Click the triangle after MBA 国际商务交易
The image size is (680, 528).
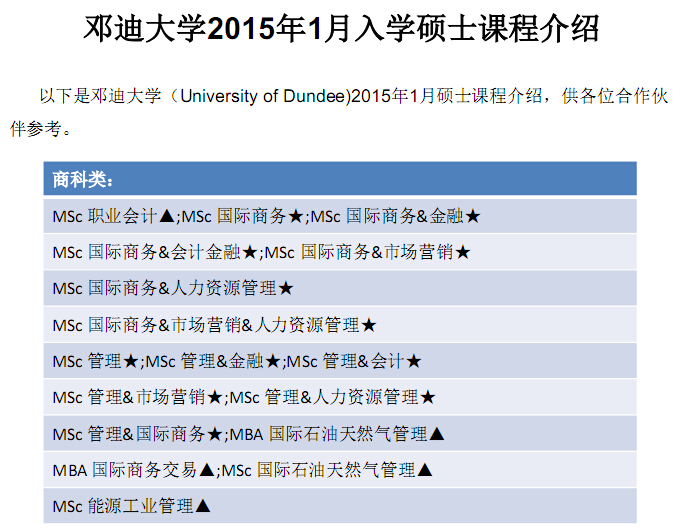205,469
